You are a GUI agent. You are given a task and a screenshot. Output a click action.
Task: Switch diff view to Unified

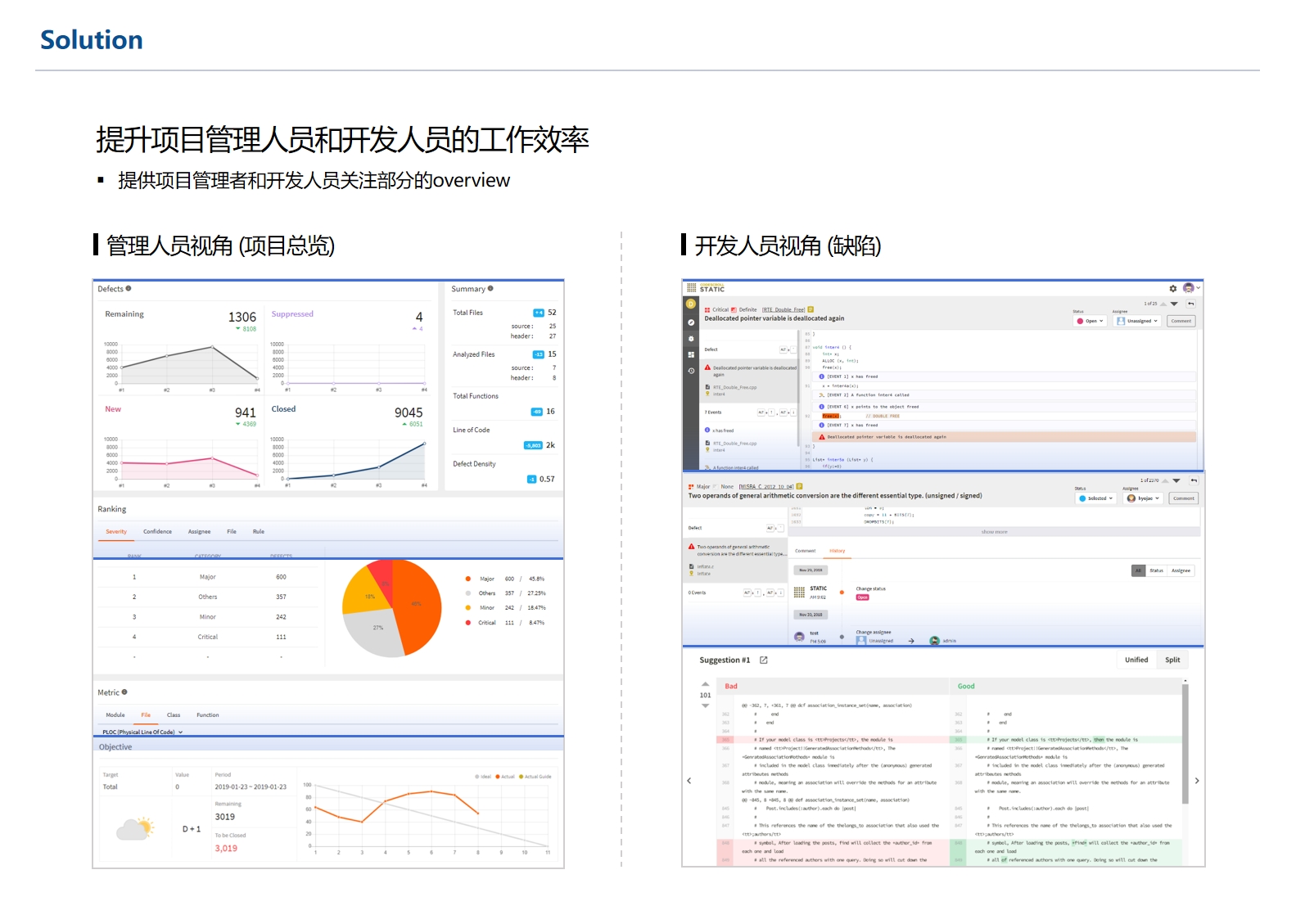pos(1136,660)
